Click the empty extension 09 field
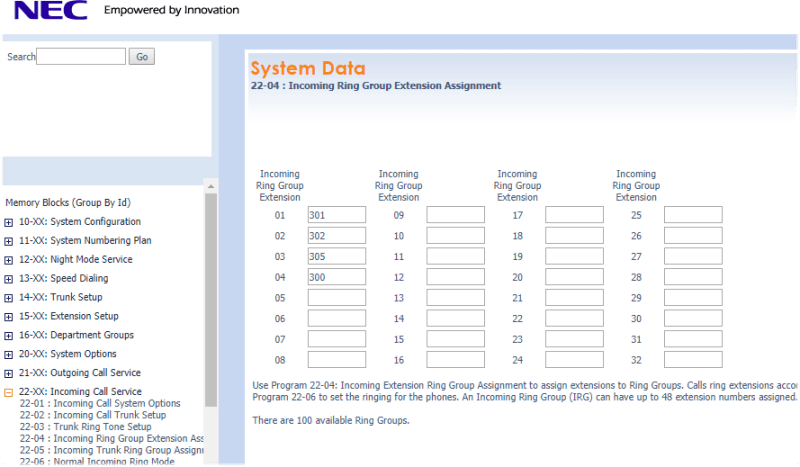This screenshot has height=467, width=800. coord(456,215)
